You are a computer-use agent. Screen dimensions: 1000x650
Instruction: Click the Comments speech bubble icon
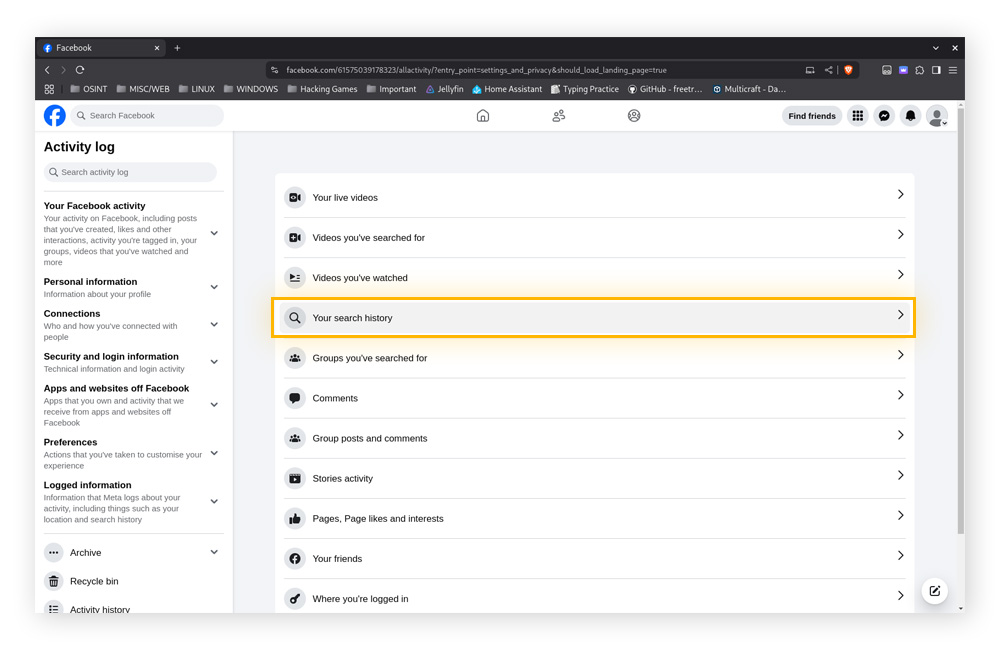295,398
